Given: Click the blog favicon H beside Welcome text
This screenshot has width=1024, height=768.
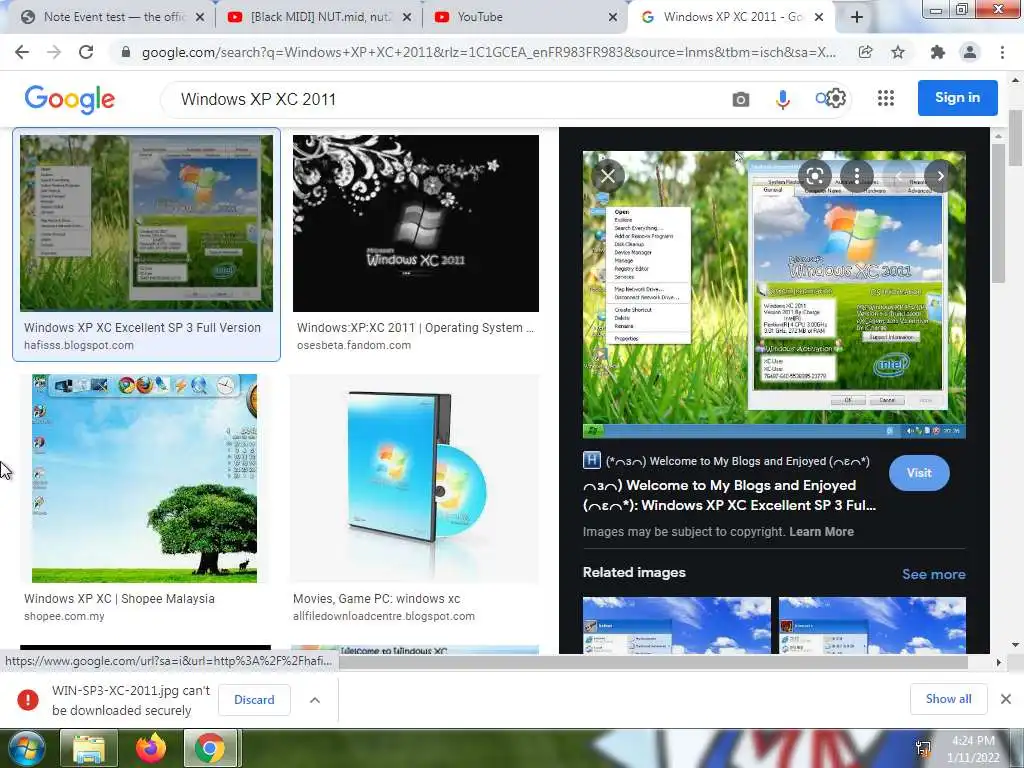Looking at the screenshot, I should [x=591, y=460].
